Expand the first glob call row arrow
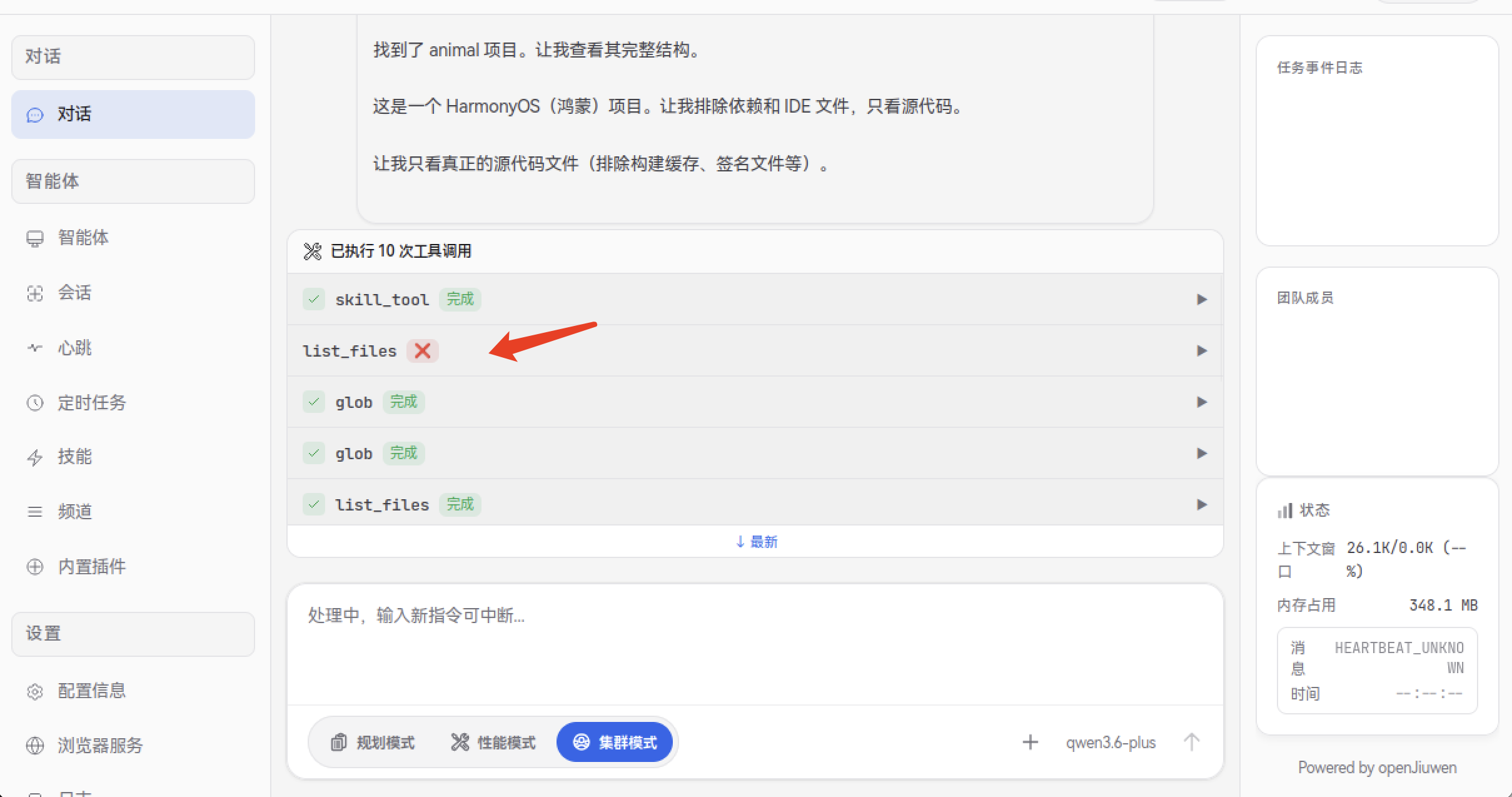This screenshot has height=797, width=1512. click(x=1201, y=402)
